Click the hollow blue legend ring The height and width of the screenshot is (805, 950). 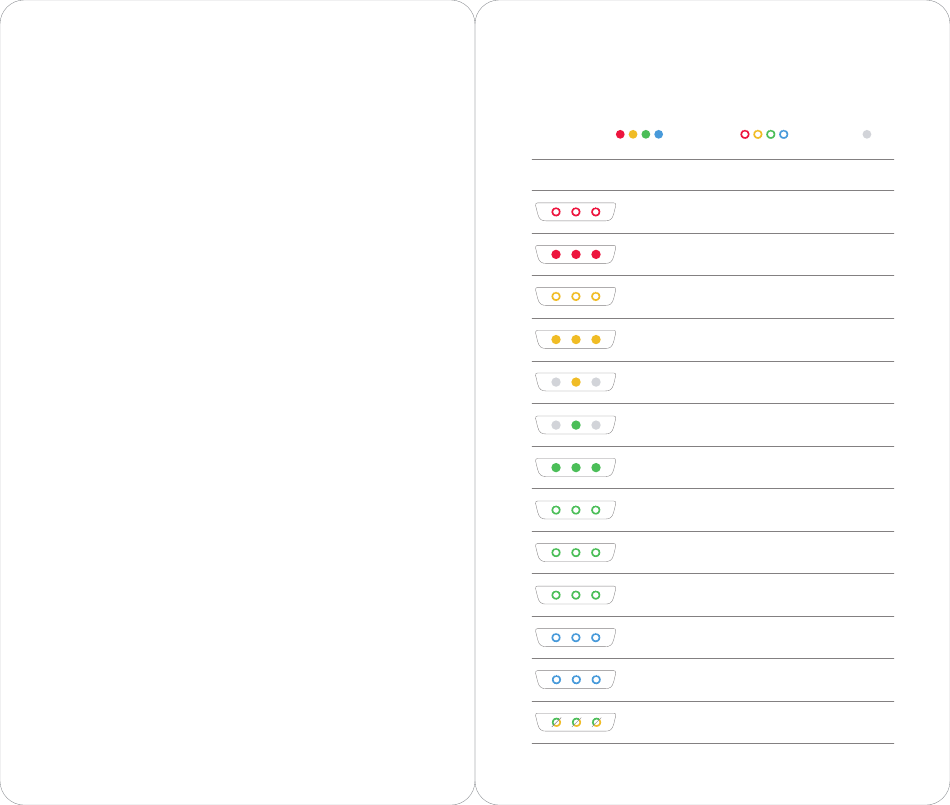click(x=783, y=134)
